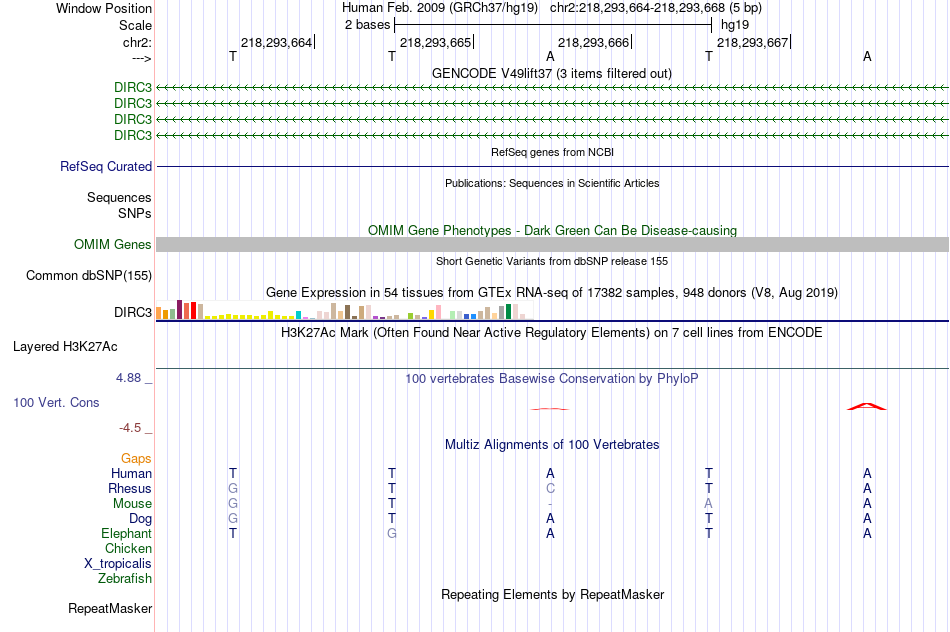Open the GTEx Gene Expression in 54 tissues title
This screenshot has height=632, width=950.
(x=552, y=293)
